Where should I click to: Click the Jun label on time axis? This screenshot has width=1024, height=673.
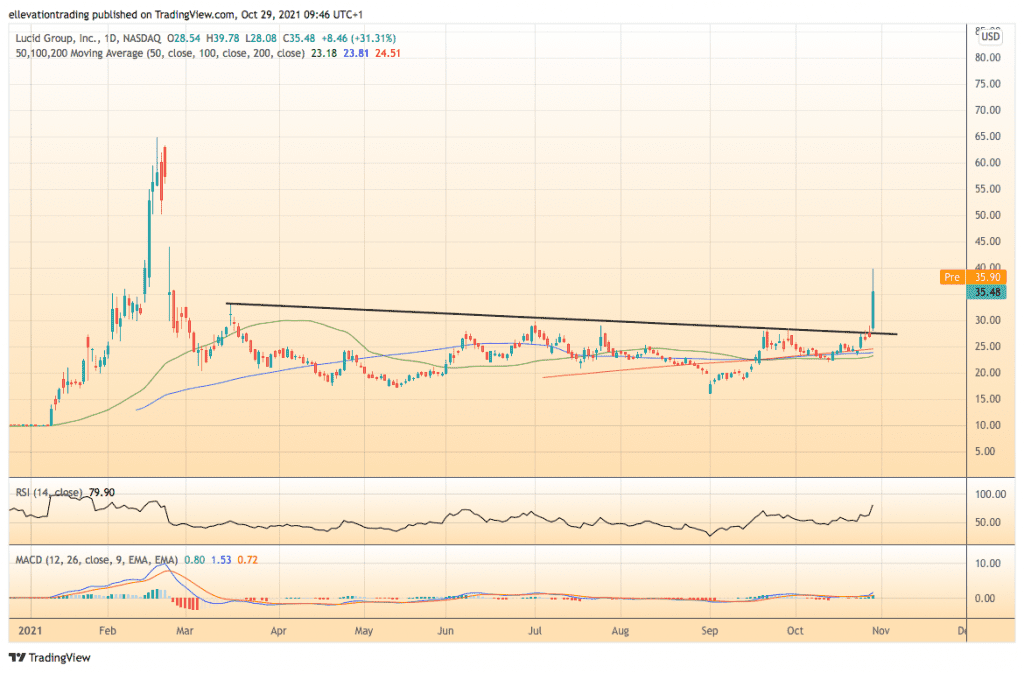[x=445, y=631]
